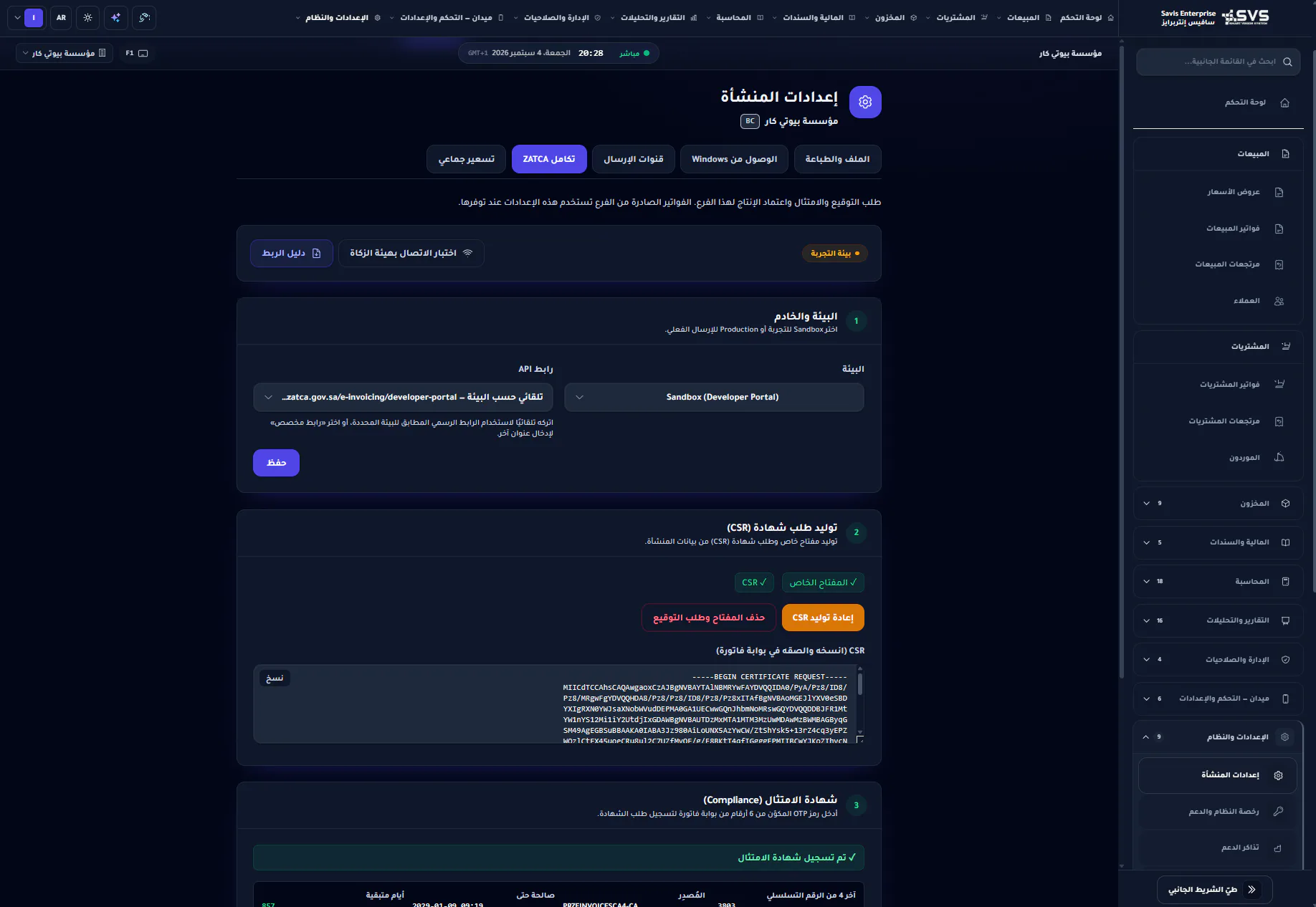The height and width of the screenshot is (907, 1316).
Task: Expand the المخزون sidebar section
Action: click(1219, 504)
